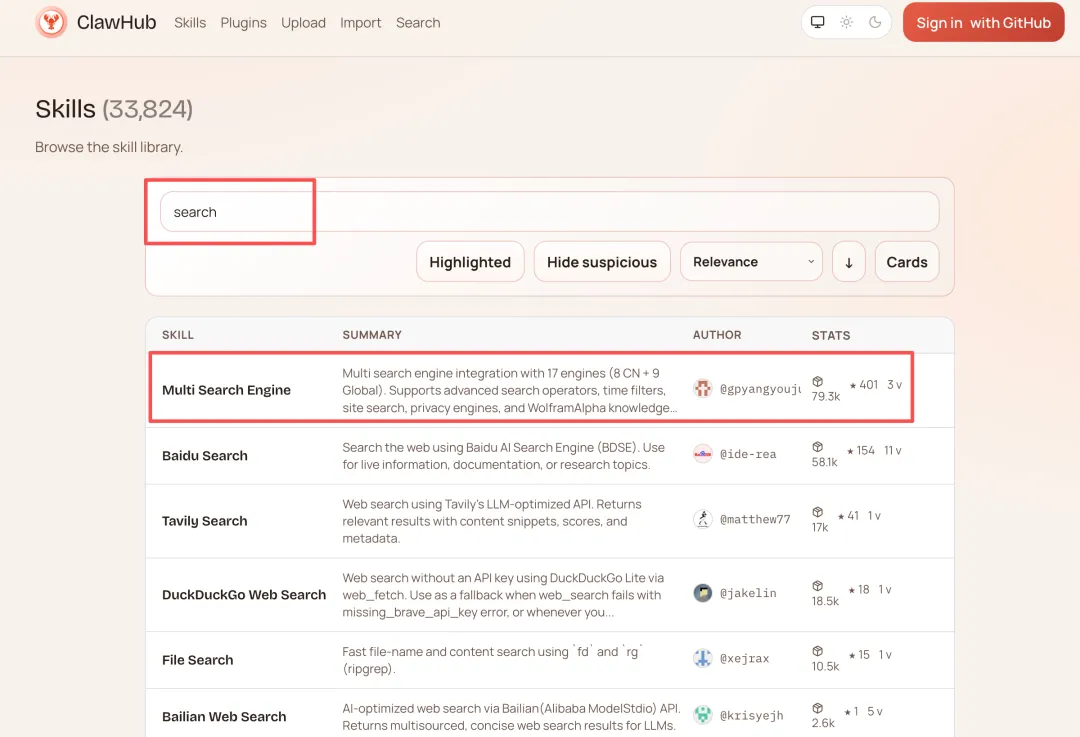Click Sign in with GitHub button
This screenshot has height=737, width=1080.
pyautogui.click(x=983, y=23)
